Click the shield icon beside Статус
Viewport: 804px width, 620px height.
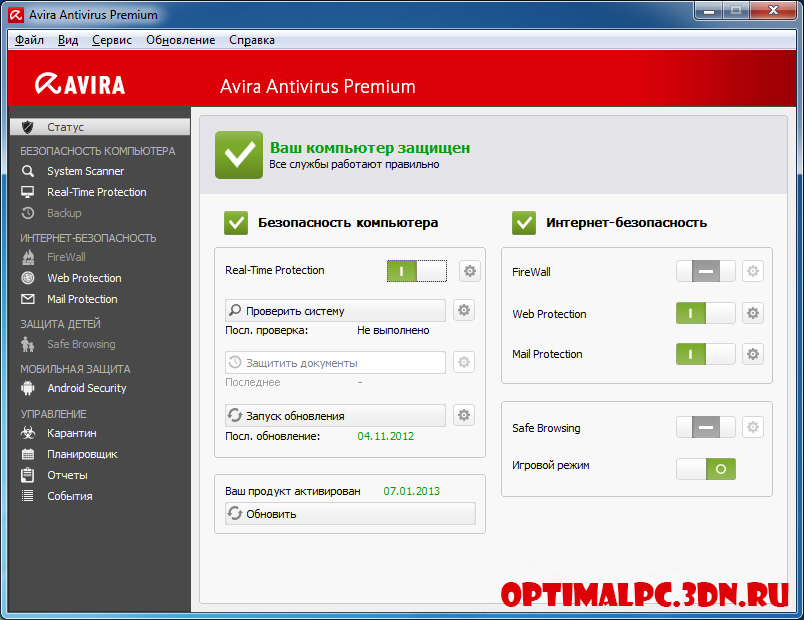[x=28, y=127]
